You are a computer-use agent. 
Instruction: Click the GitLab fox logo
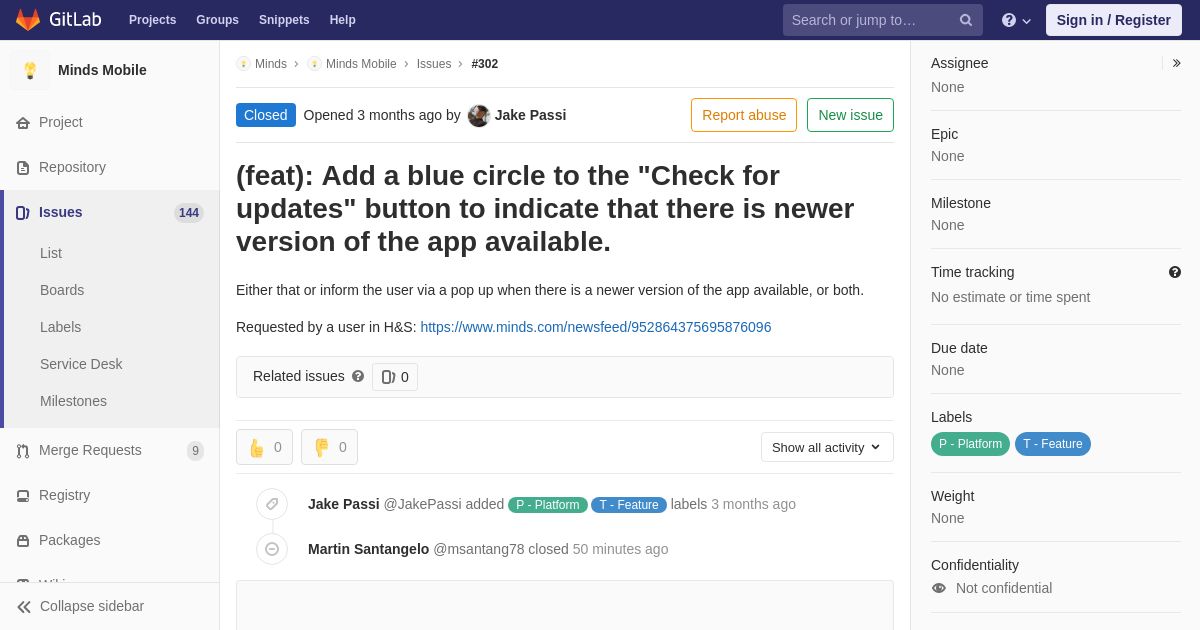28,20
